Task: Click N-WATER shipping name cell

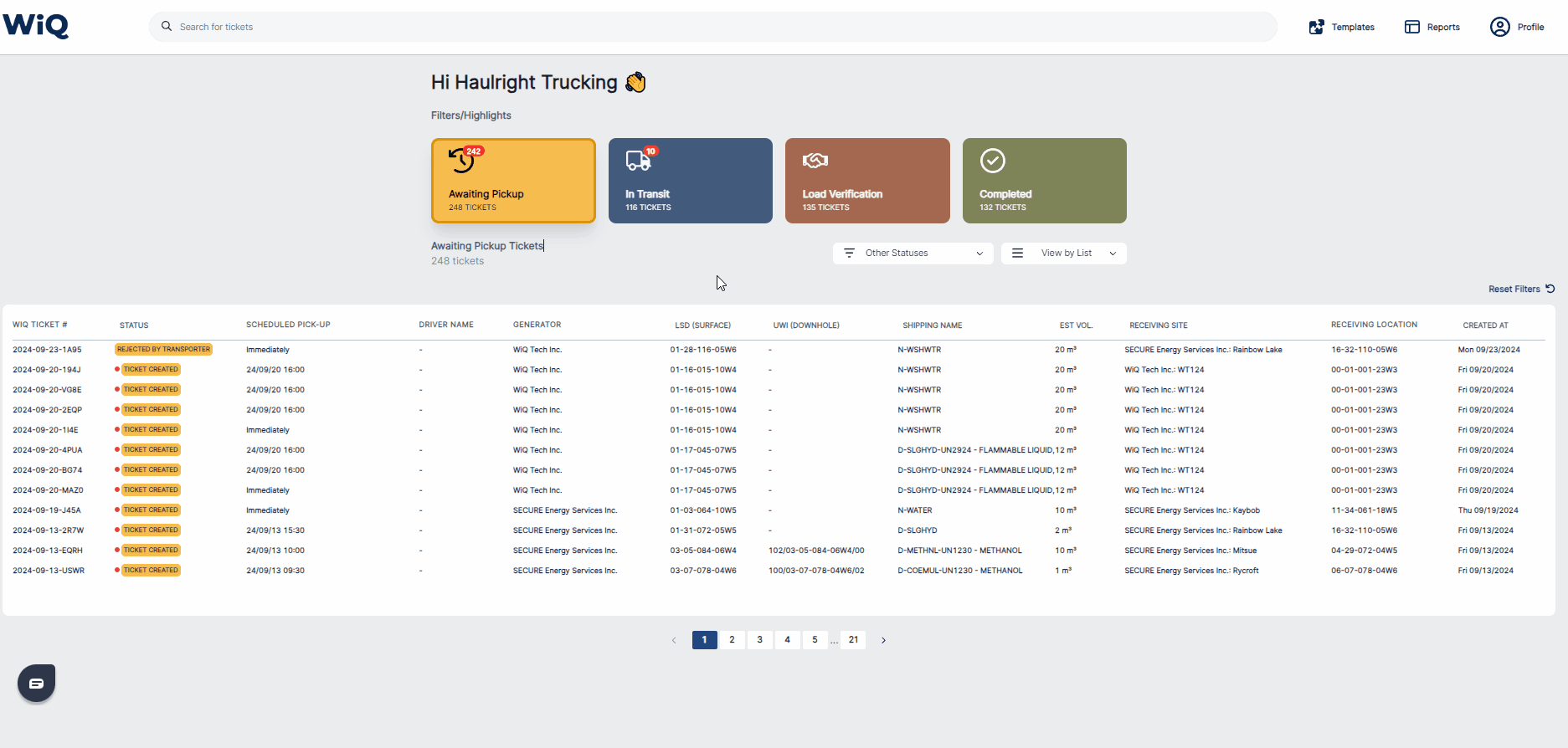Action: 915,510
